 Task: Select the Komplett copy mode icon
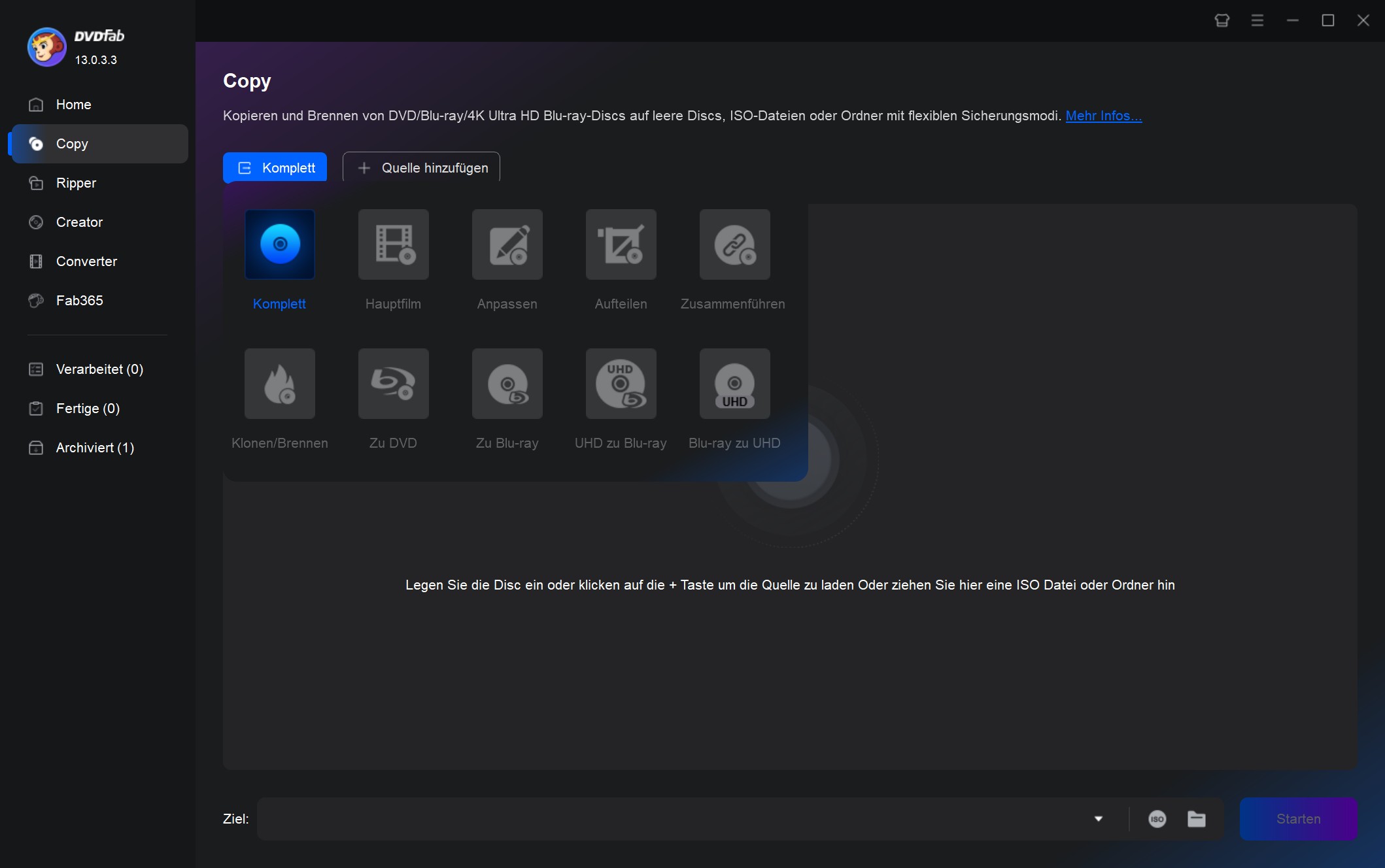pyautogui.click(x=280, y=244)
